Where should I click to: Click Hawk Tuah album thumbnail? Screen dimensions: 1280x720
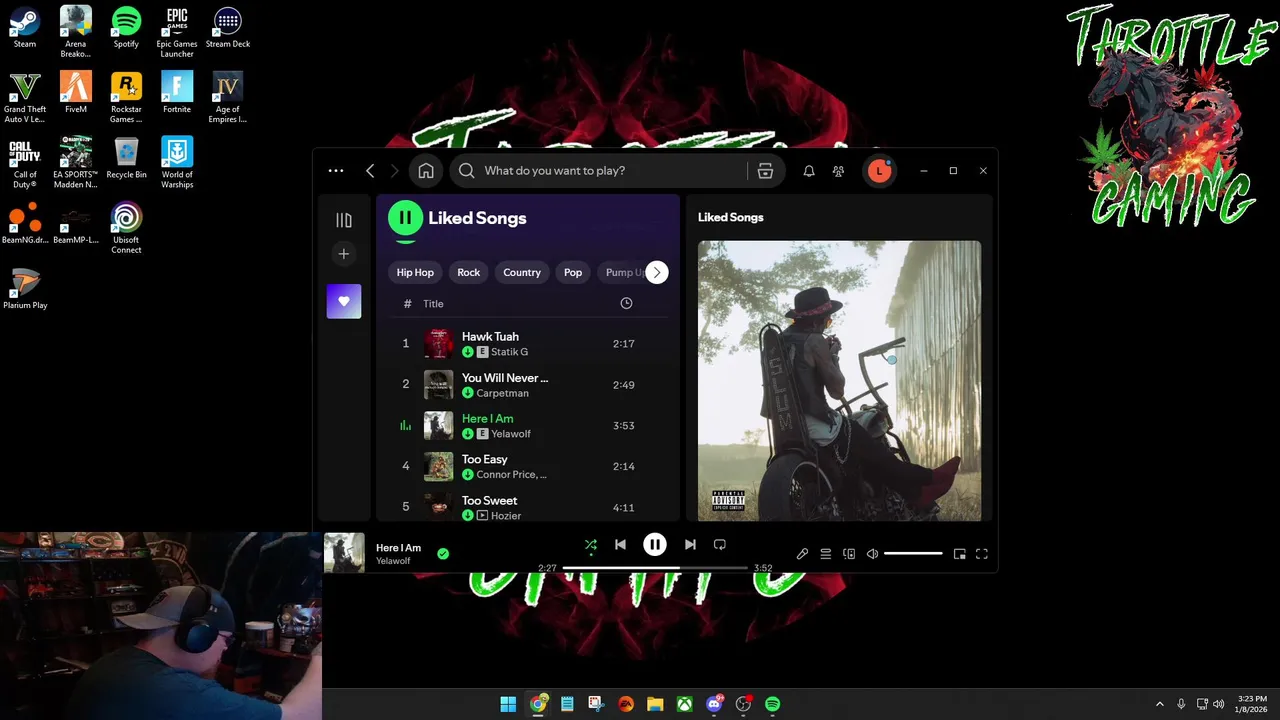(x=439, y=343)
